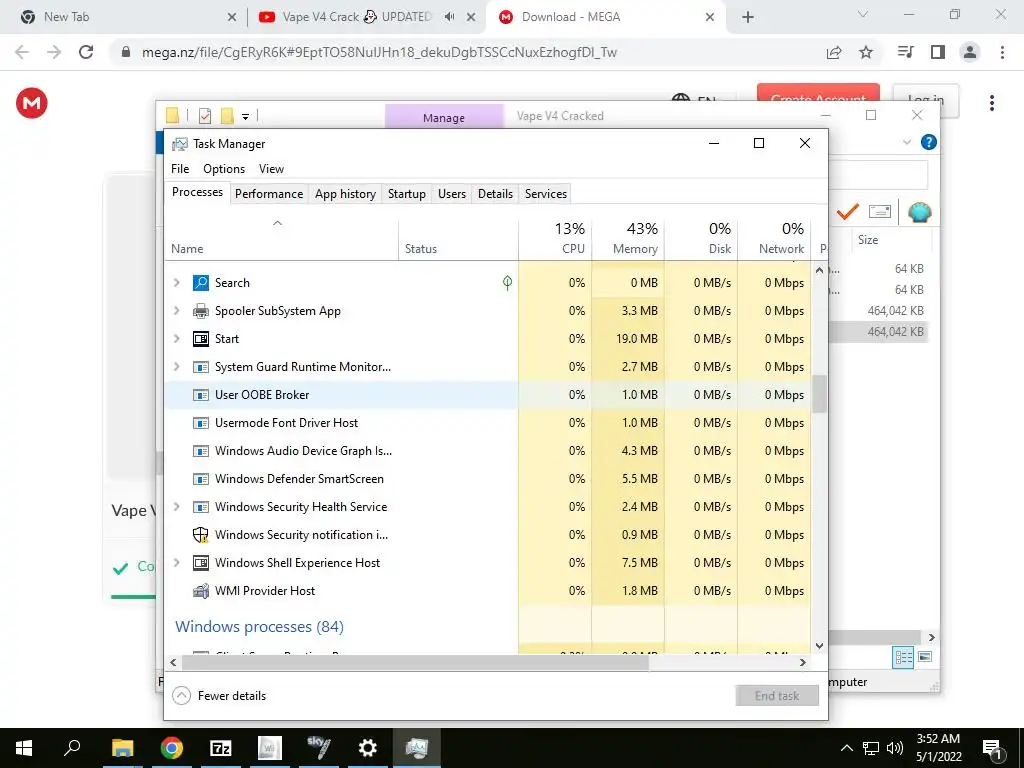This screenshot has height=768, width=1024.
Task: Open Explorer quick access toolbar dropdown
Action: click(246, 117)
